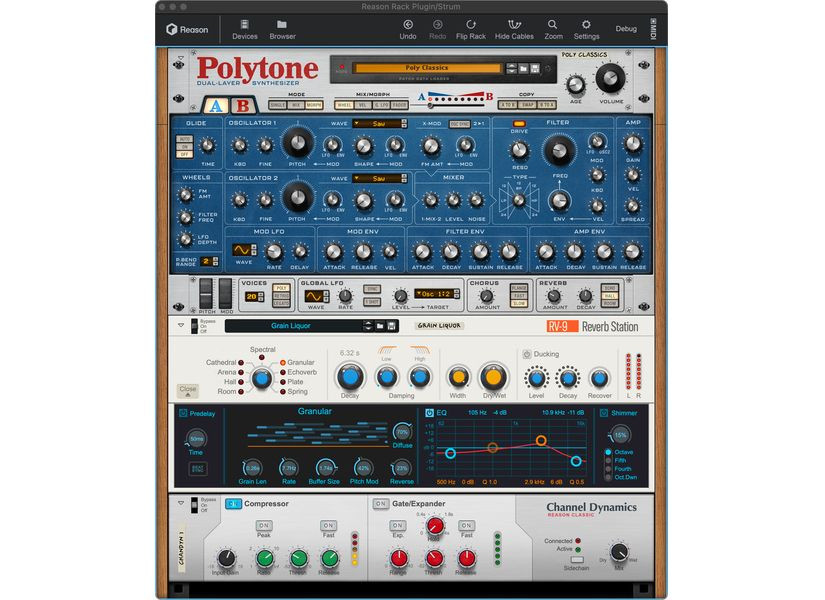This screenshot has height=600, width=825.
Task: Select Wheel as Mix/Morph source
Action: (x=344, y=105)
